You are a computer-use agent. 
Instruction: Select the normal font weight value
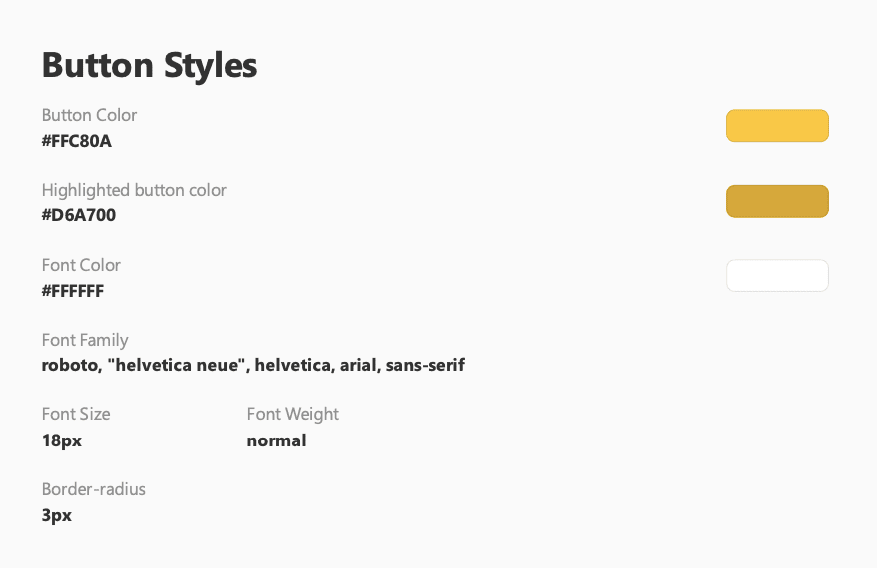(276, 440)
